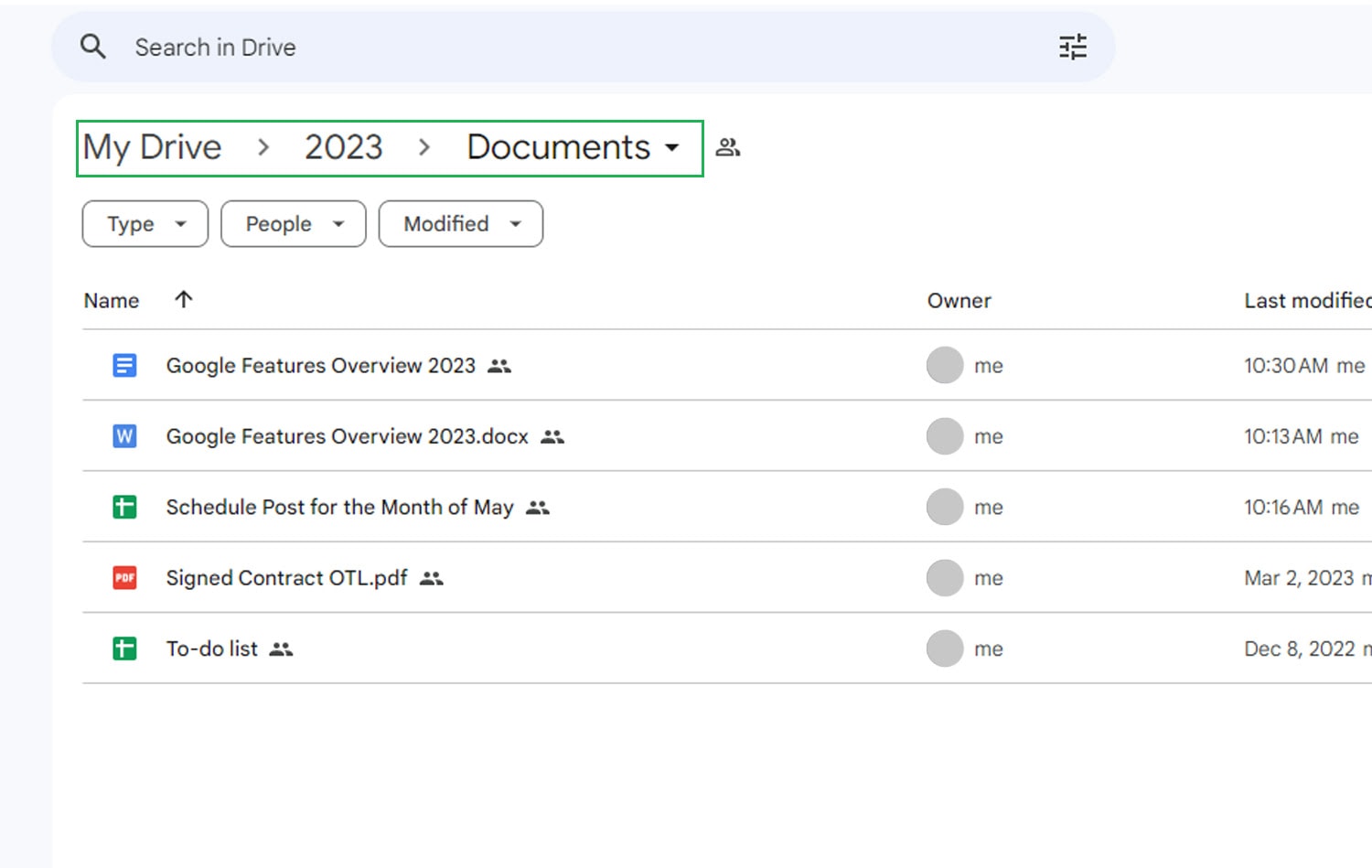Navigate to My Drive via breadcrumb
The image size is (1372, 868).
(x=152, y=146)
